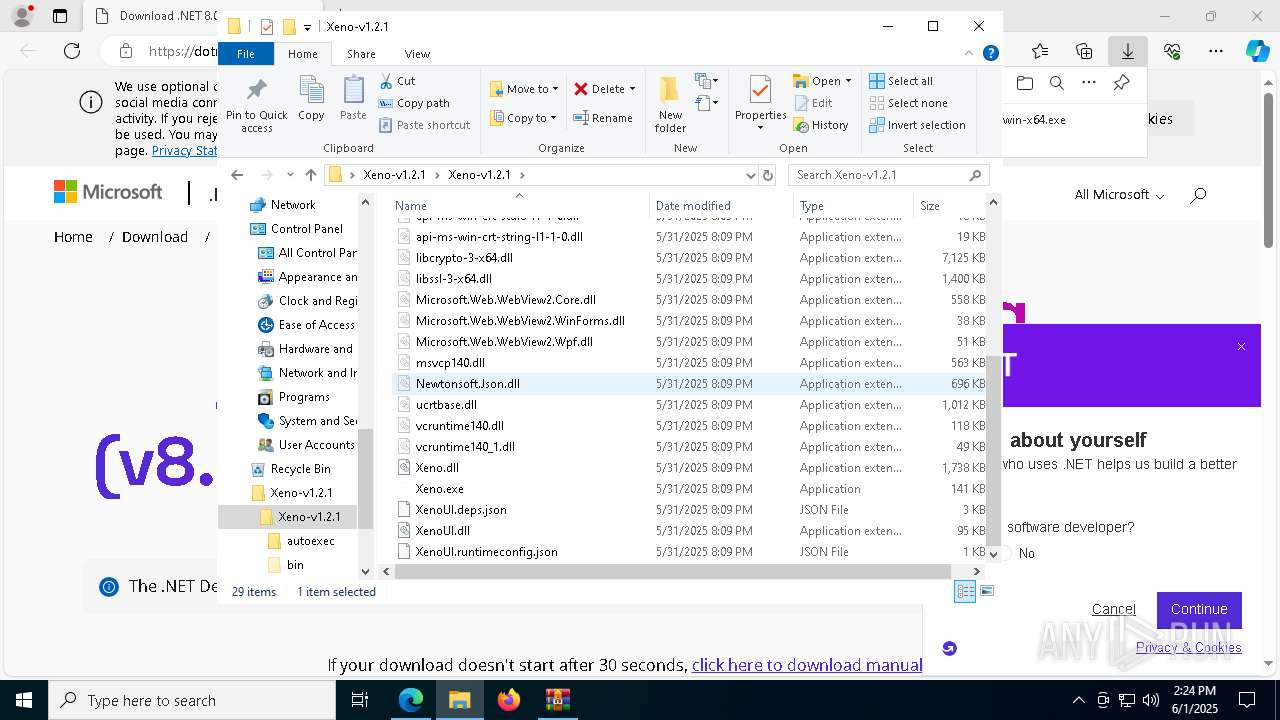Open the Copy to dropdown
This screenshot has width=1280, height=720.
[524, 118]
